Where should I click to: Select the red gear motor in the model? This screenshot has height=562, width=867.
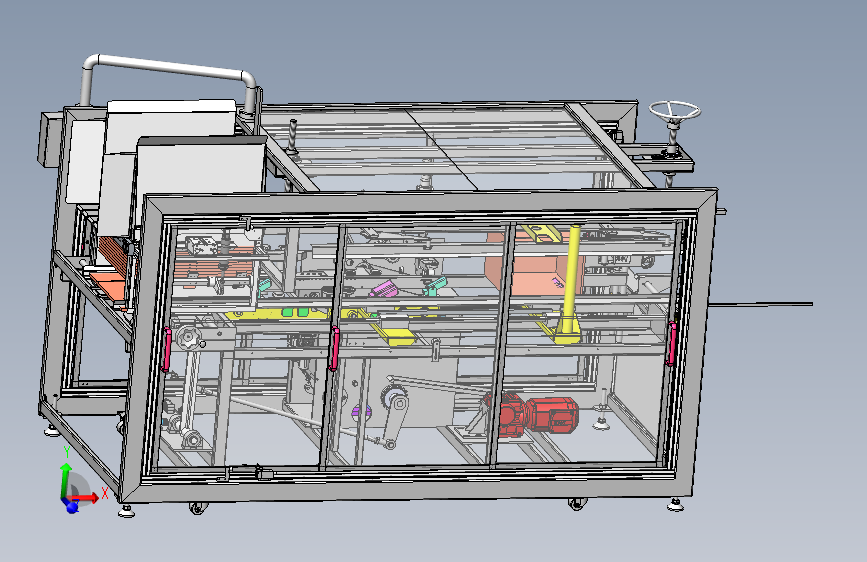(531, 415)
